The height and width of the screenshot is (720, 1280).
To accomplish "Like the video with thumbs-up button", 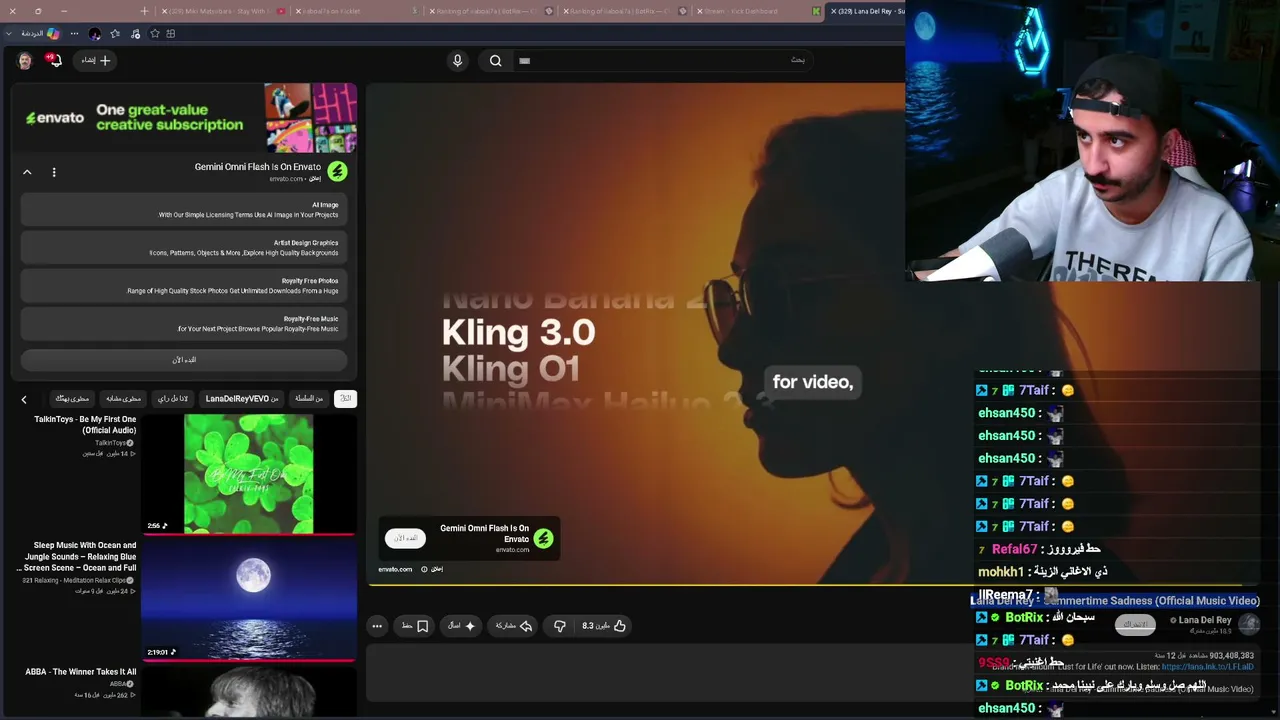I will (604, 626).
